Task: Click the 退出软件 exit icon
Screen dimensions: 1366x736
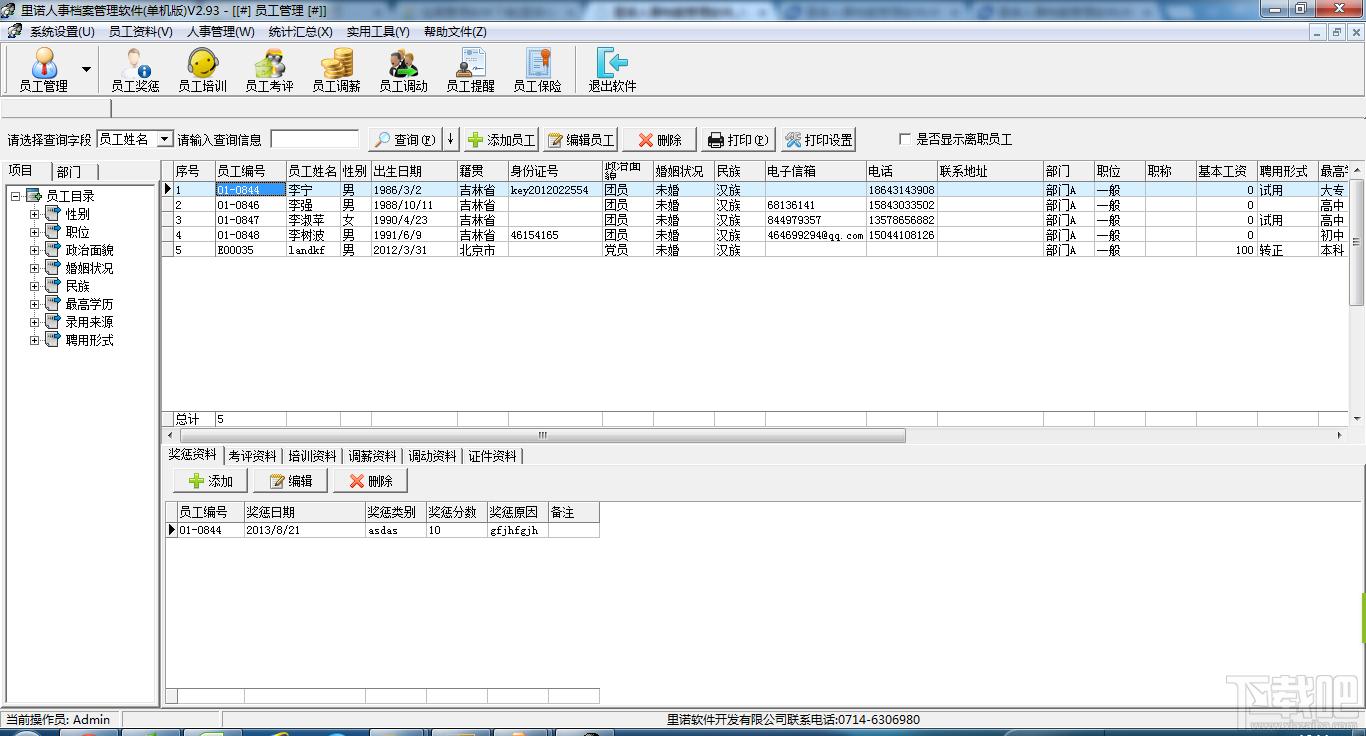Action: click(612, 69)
